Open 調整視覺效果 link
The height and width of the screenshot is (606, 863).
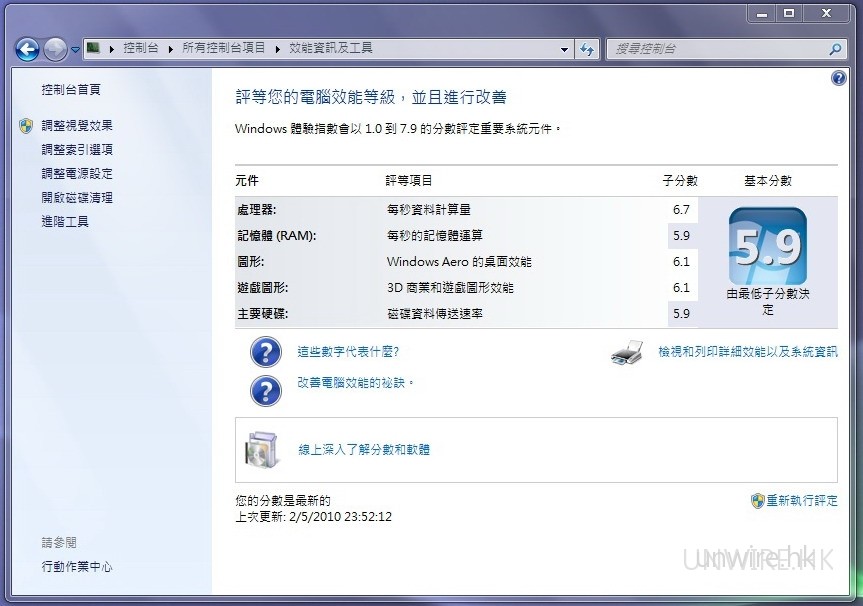click(x=77, y=125)
